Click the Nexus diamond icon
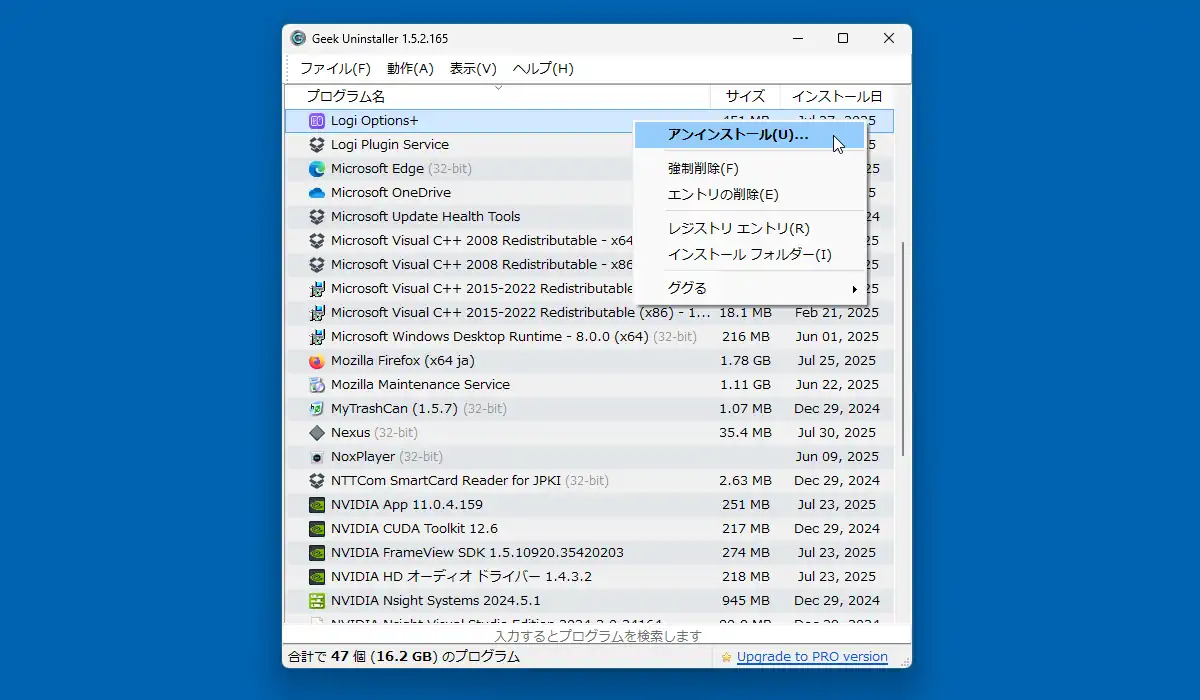This screenshot has width=1200, height=700. (317, 433)
